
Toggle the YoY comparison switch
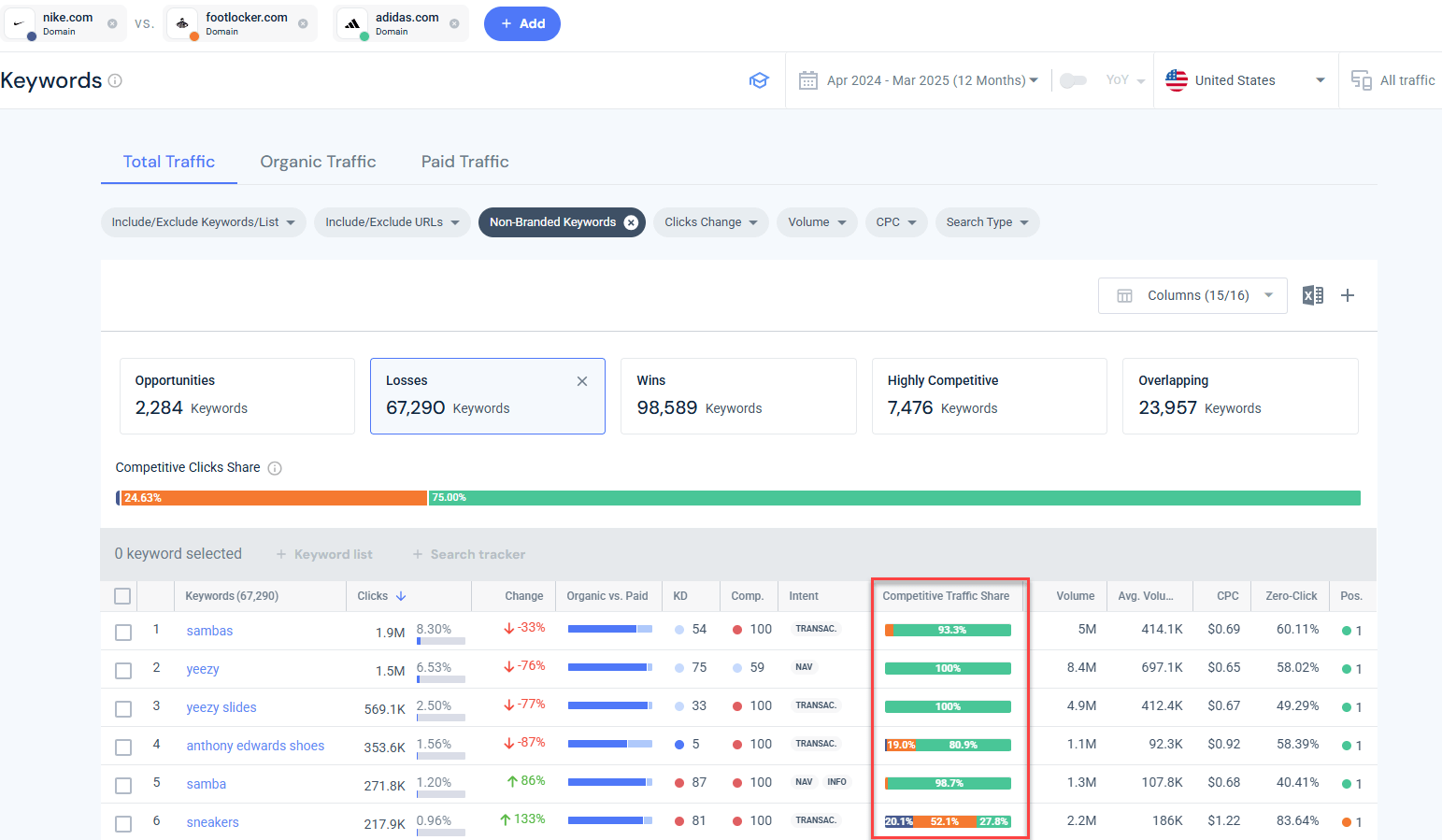click(1073, 80)
